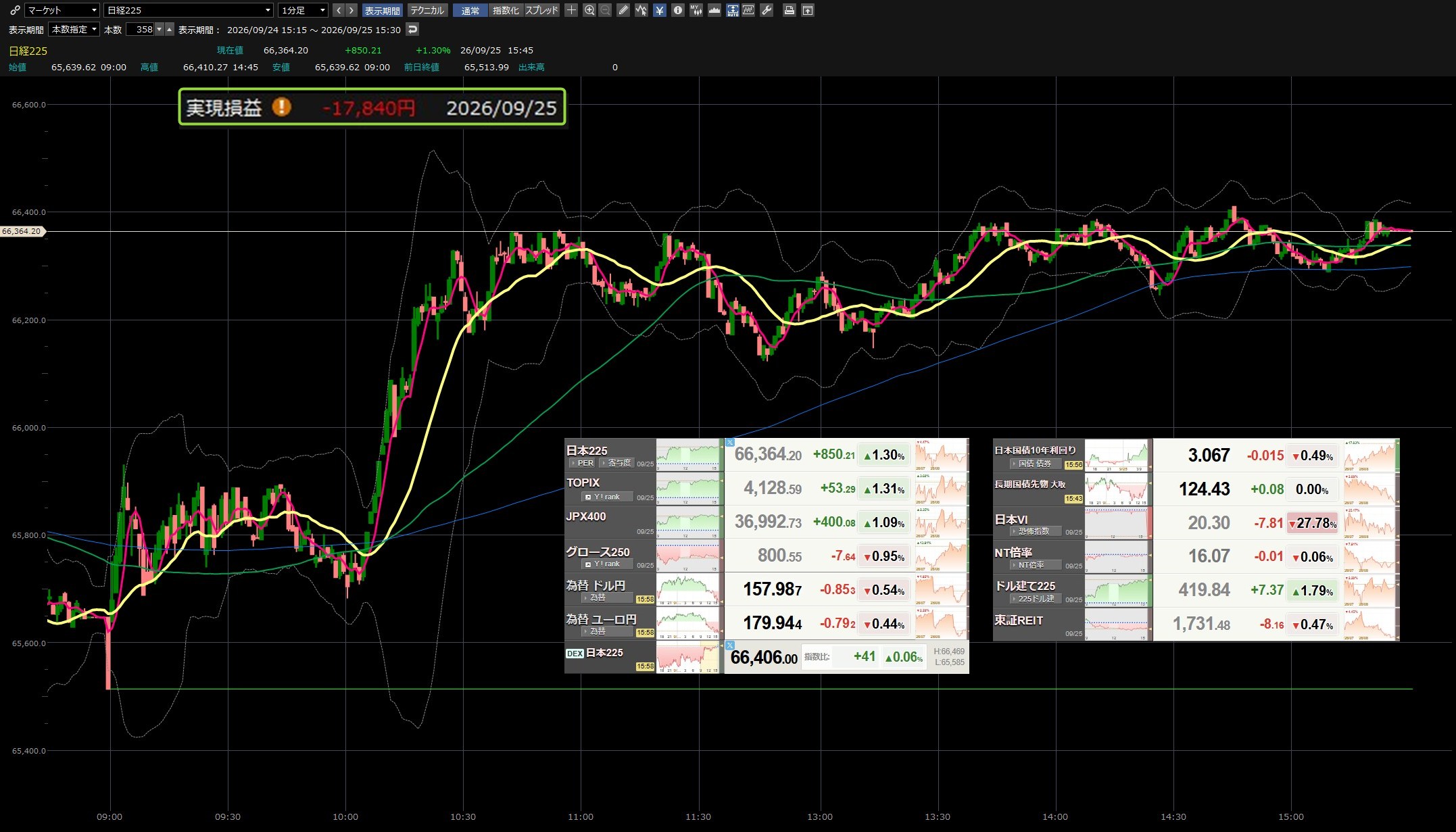Click the zoom in magnifier icon
1456x832 pixels.
pos(589,10)
